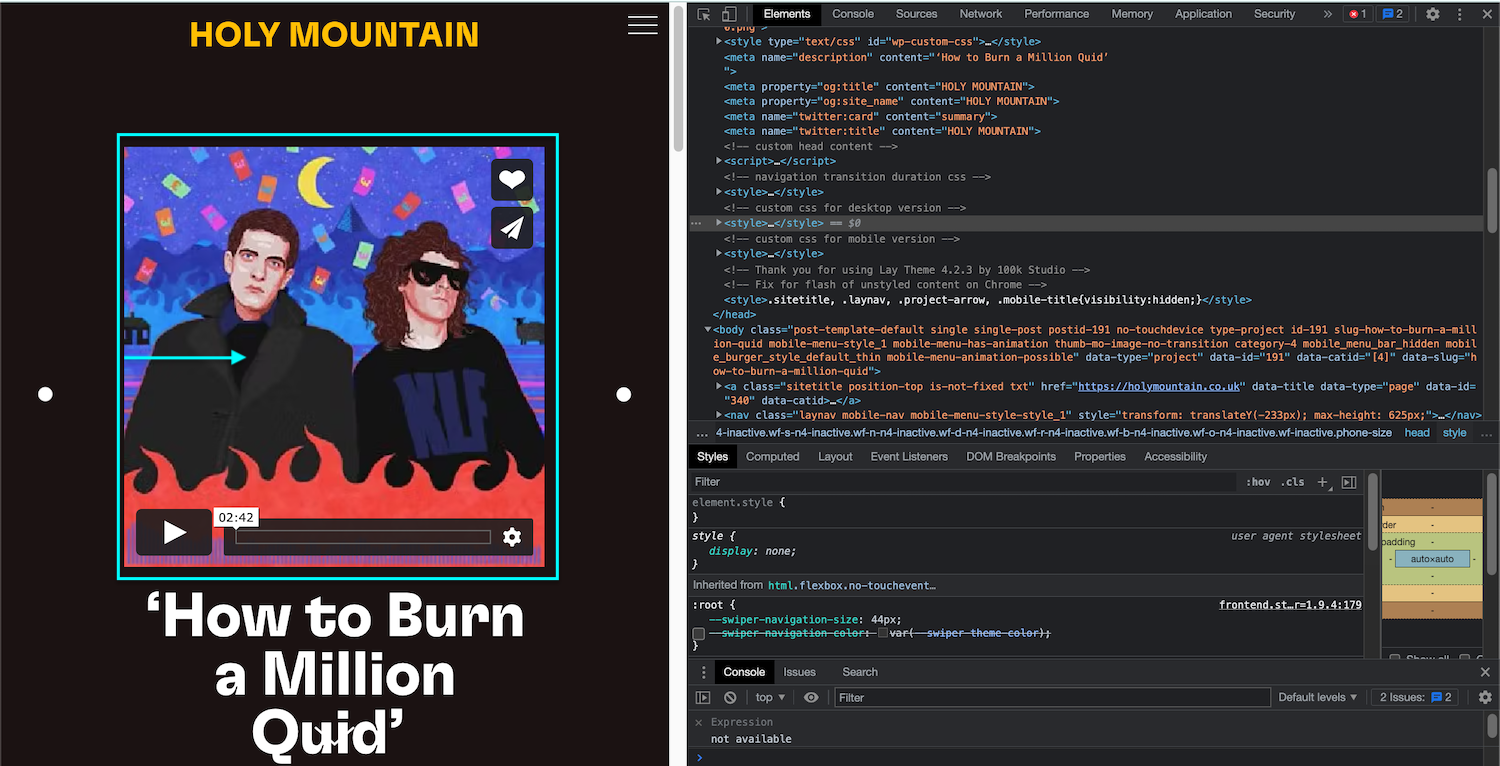Create a live expression with eye icon
Viewport: 1500px width, 766px height.
click(x=811, y=697)
